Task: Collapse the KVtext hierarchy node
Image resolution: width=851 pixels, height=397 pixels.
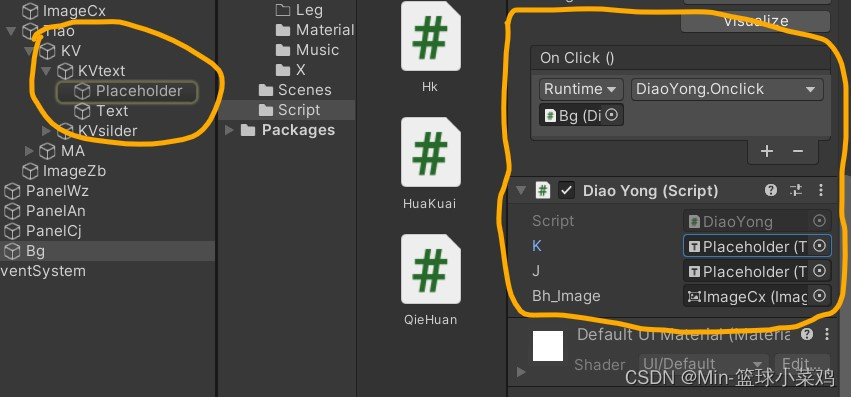Action: pos(46,71)
